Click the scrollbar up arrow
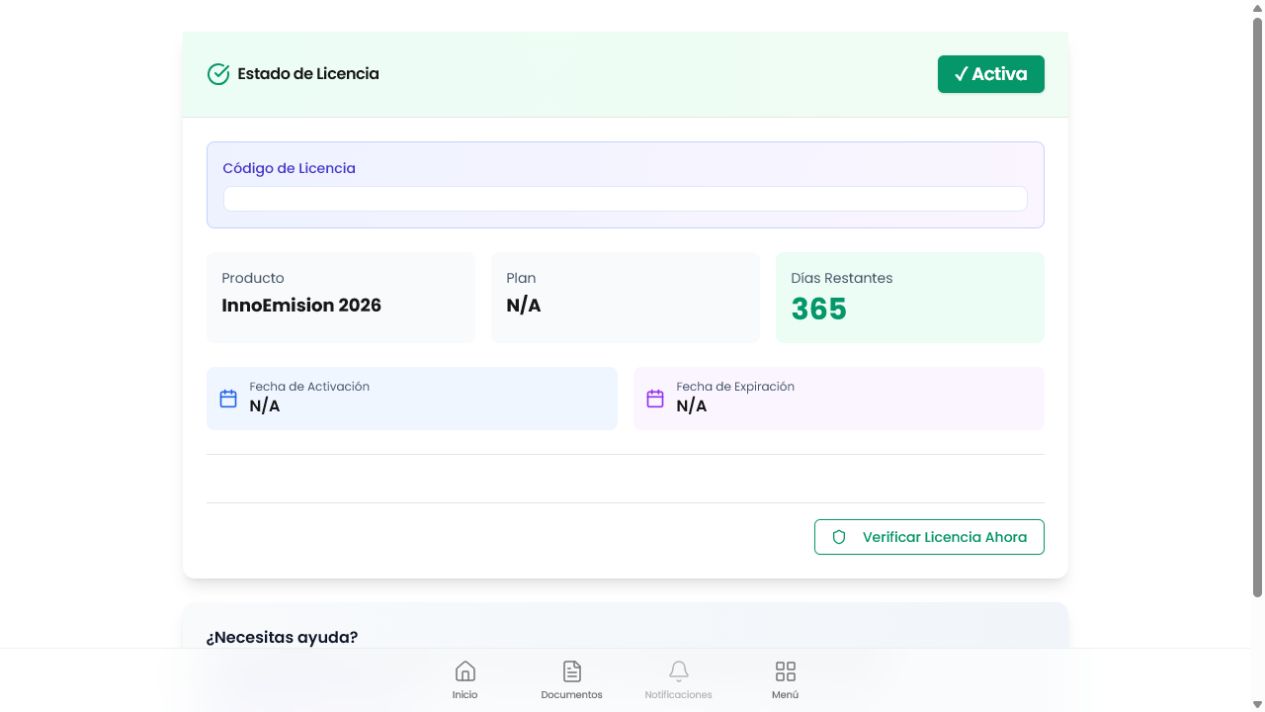 click(x=1258, y=7)
